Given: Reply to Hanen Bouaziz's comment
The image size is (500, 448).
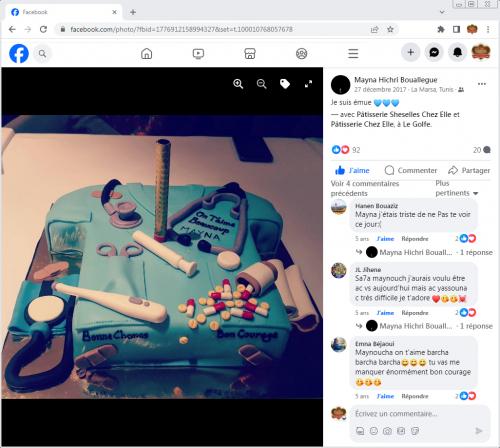Looking at the screenshot, I should pos(415,239).
